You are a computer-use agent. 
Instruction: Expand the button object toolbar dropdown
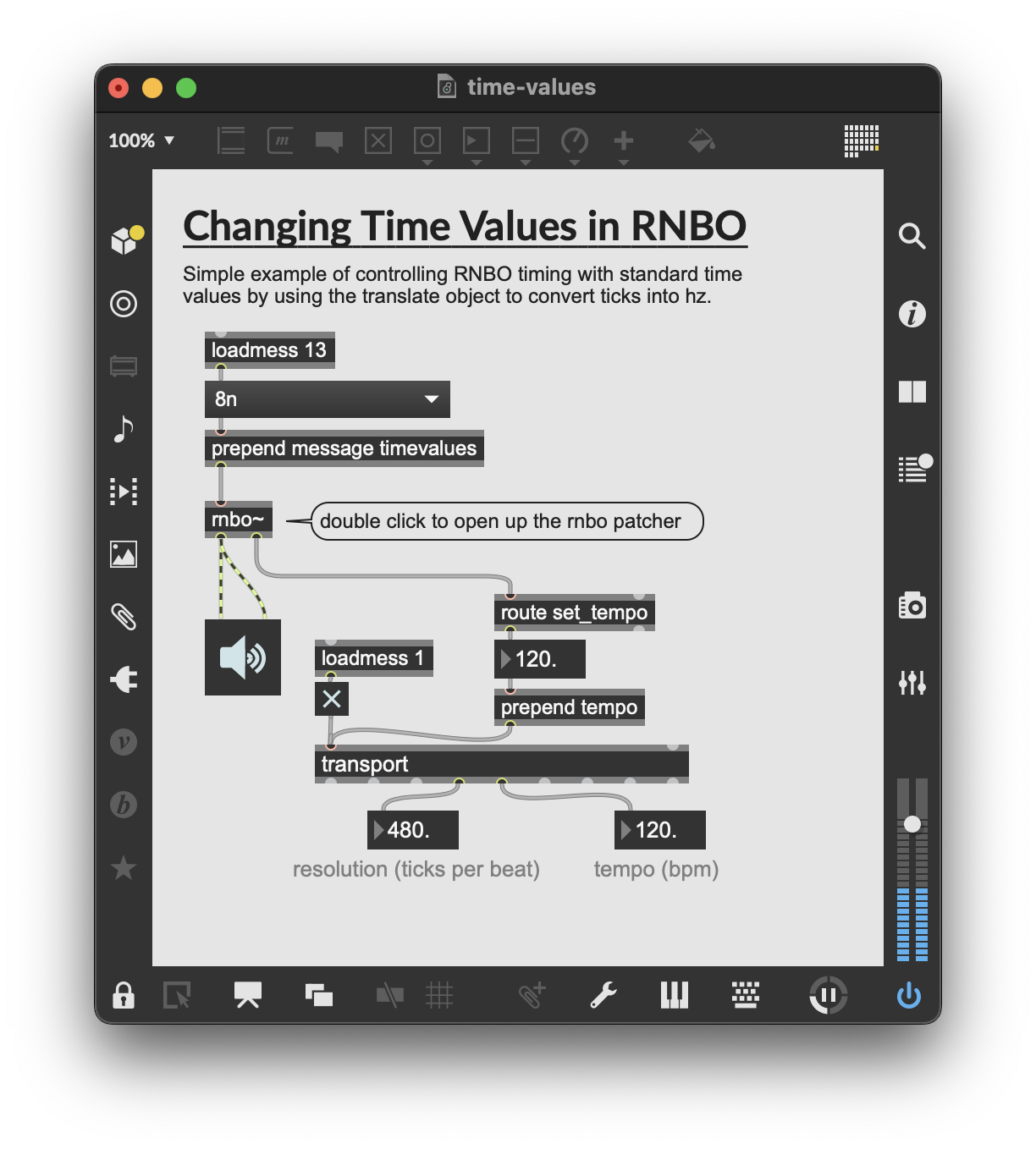[x=427, y=162]
